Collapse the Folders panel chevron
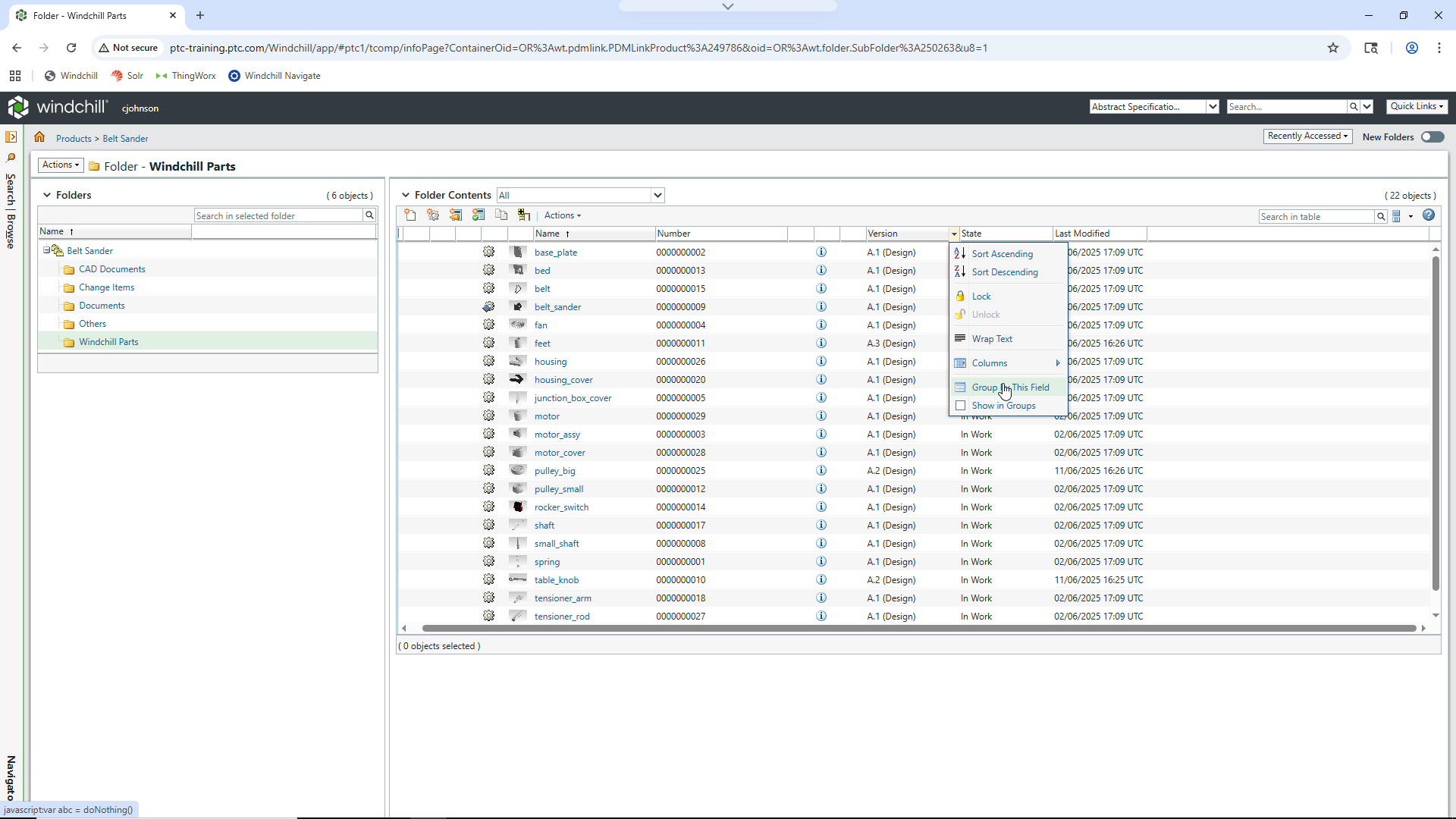 click(x=47, y=196)
